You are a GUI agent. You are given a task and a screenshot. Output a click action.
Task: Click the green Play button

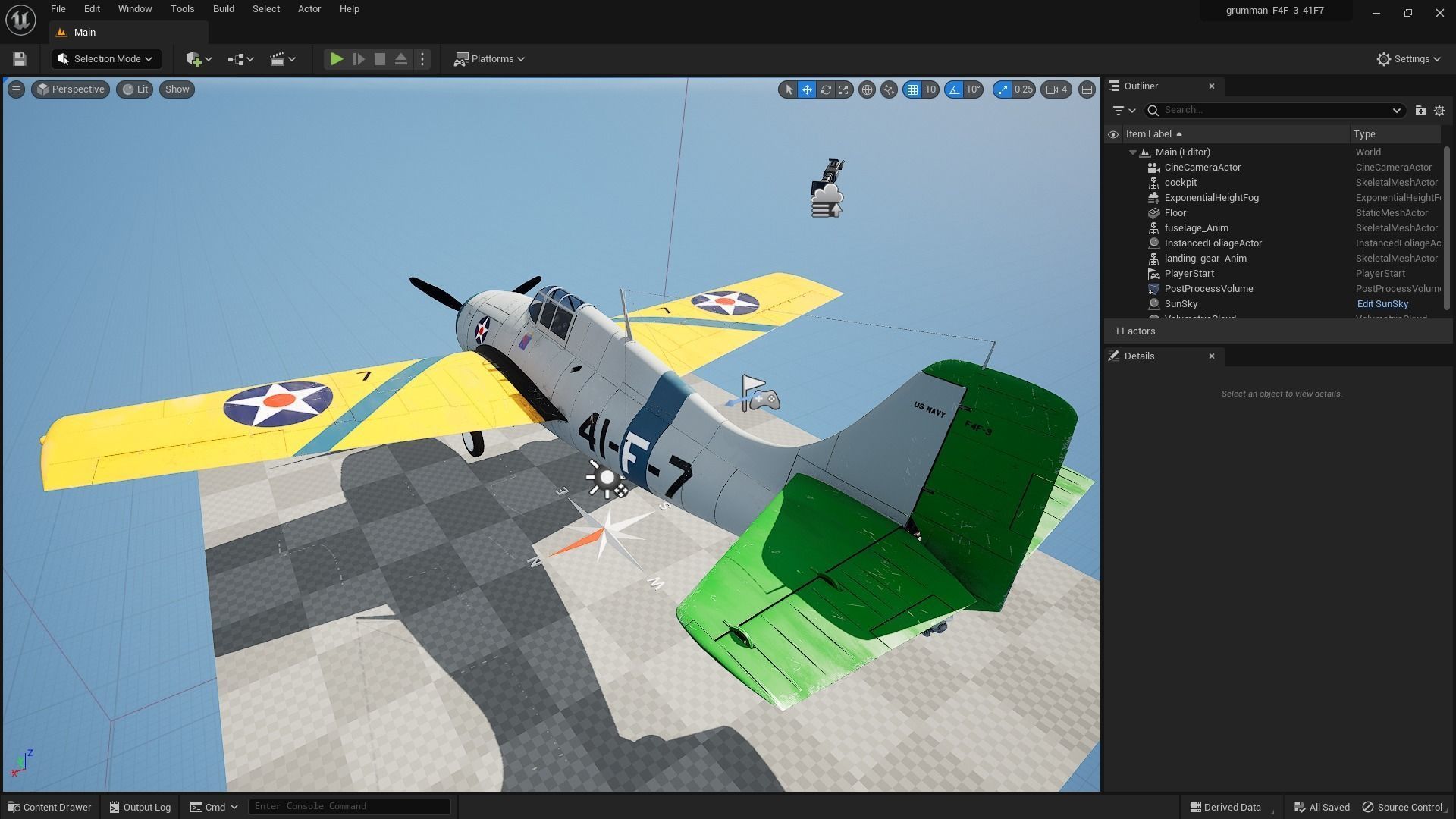tap(337, 59)
